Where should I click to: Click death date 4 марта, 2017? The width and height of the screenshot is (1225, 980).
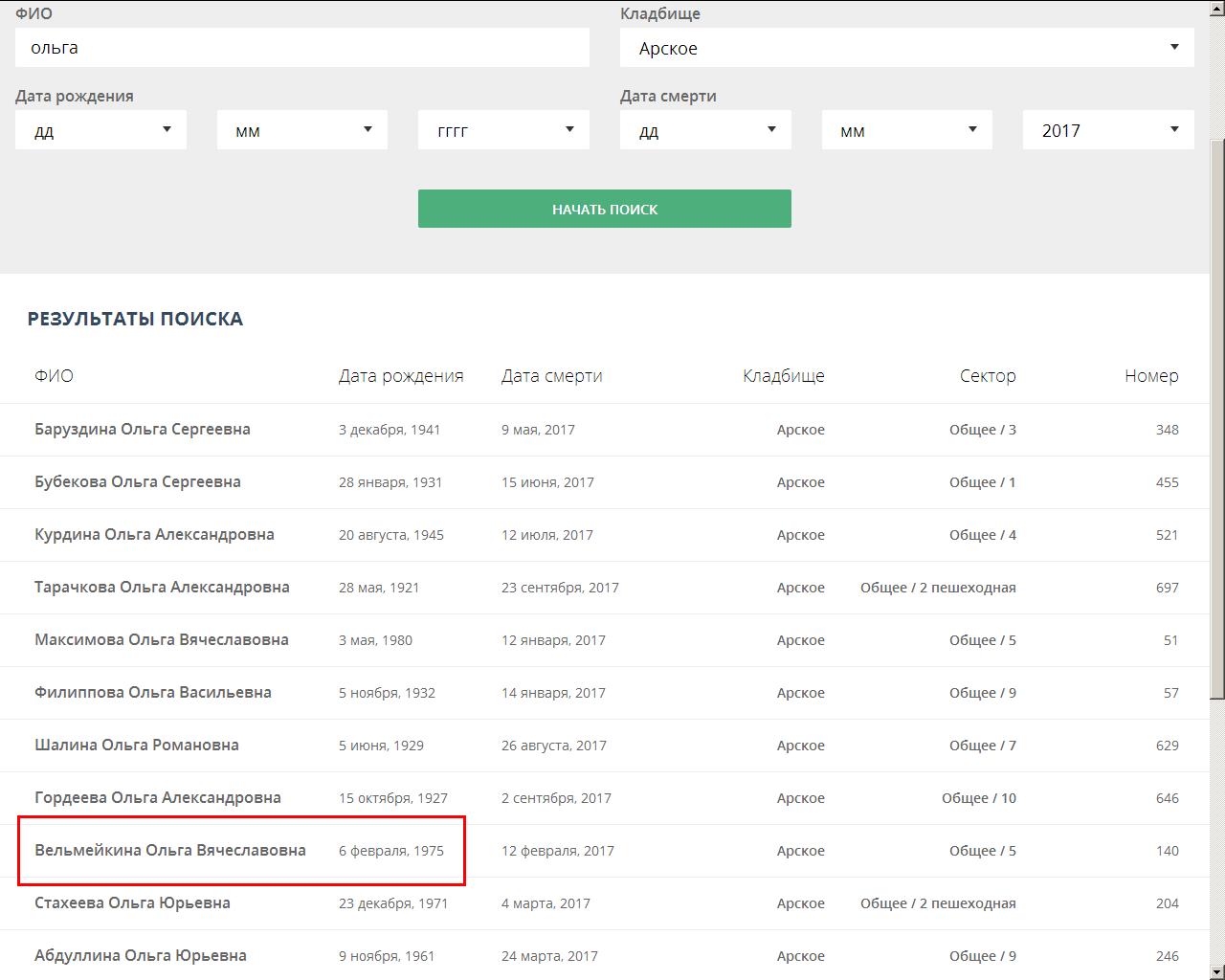[x=546, y=903]
